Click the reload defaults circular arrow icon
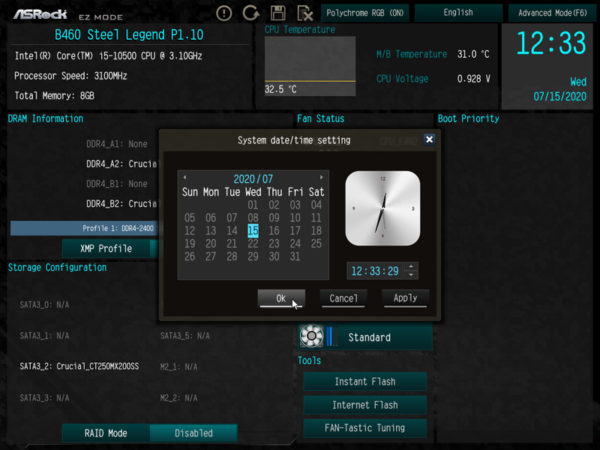 tap(251, 14)
